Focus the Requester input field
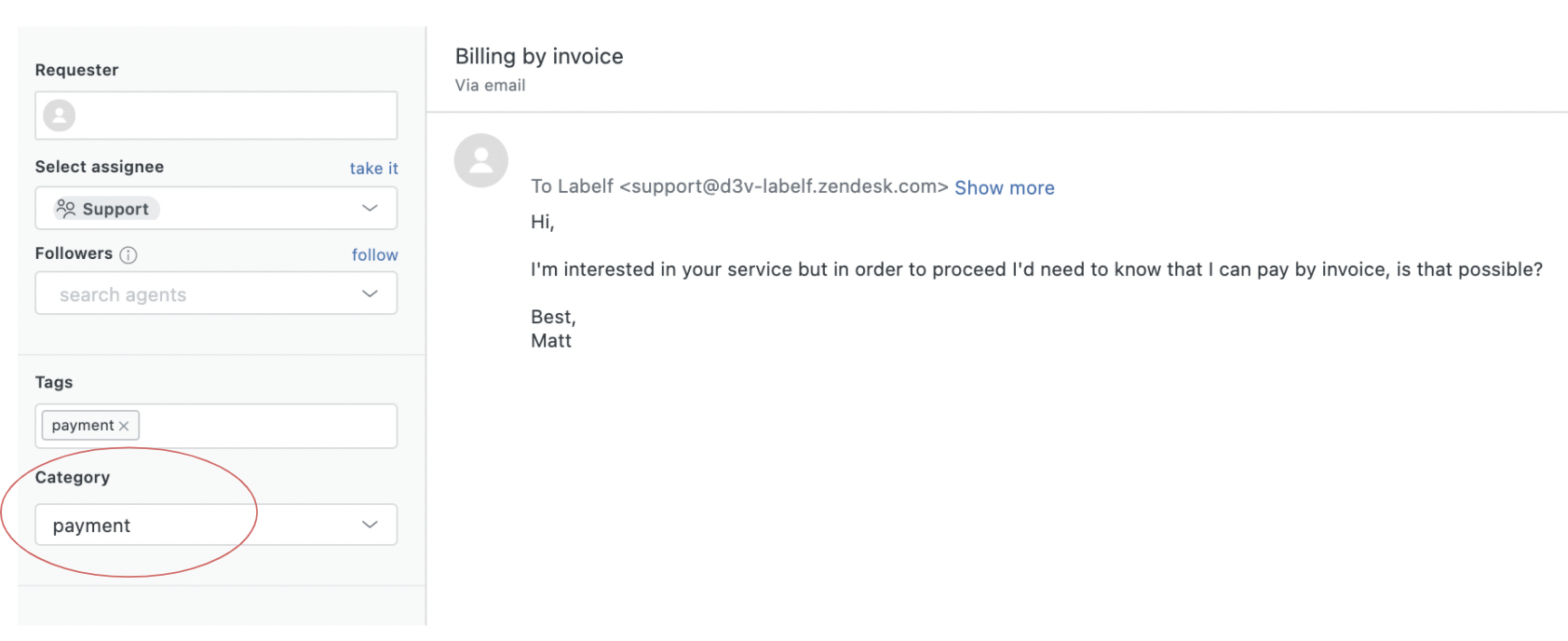This screenshot has height=641, width=1568. tap(233, 116)
